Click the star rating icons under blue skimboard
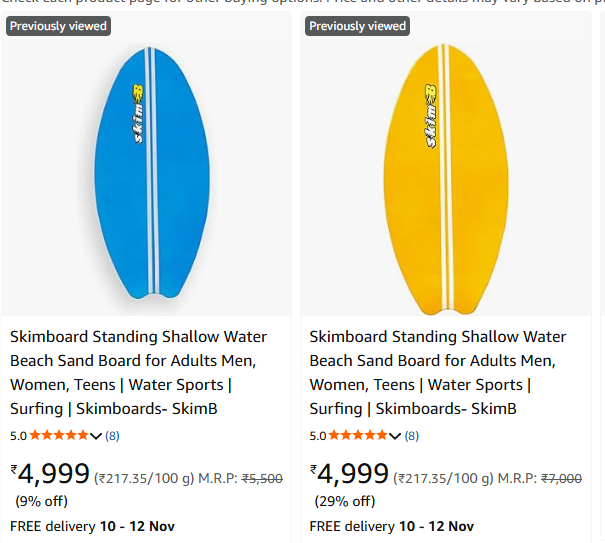This screenshot has width=605, height=543. tap(59, 435)
